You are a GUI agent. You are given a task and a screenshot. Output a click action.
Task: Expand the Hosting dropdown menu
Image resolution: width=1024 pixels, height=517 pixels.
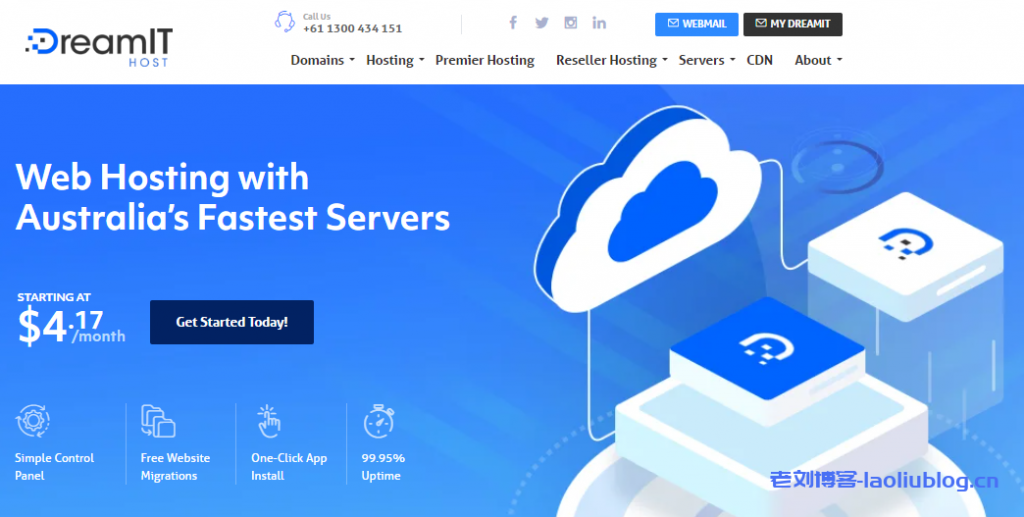[395, 60]
